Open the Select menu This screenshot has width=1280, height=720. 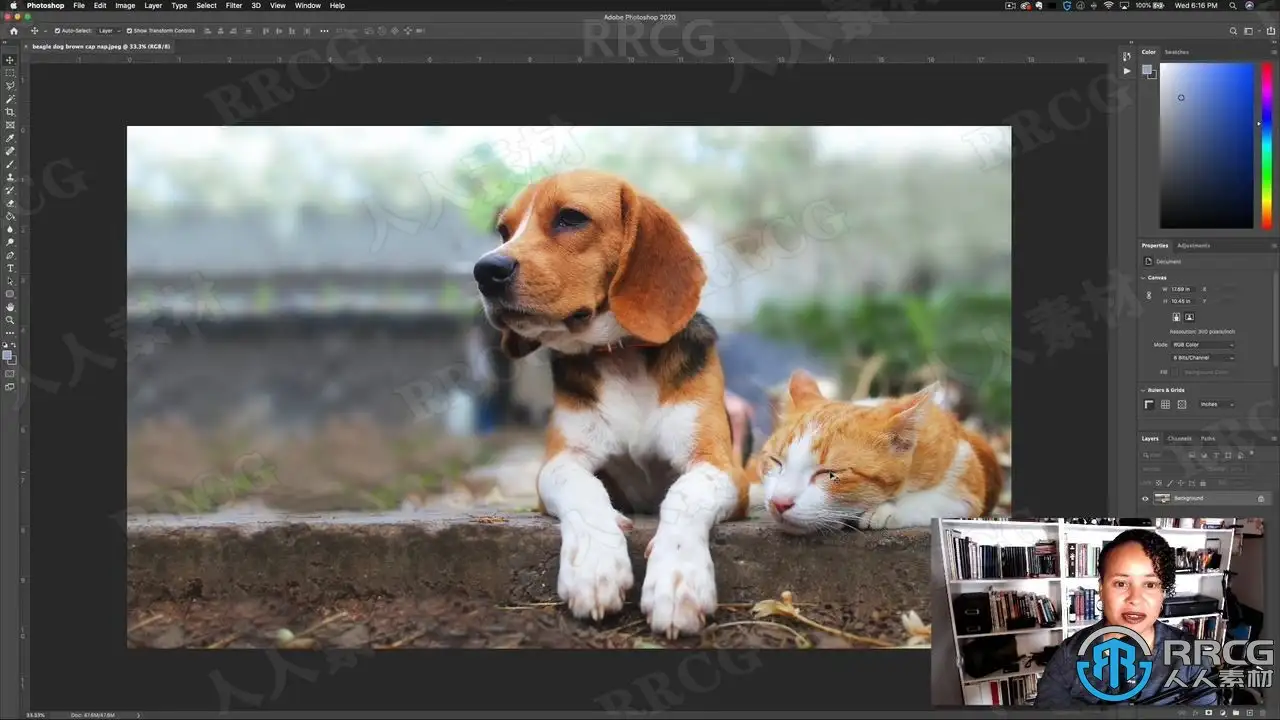(x=206, y=6)
